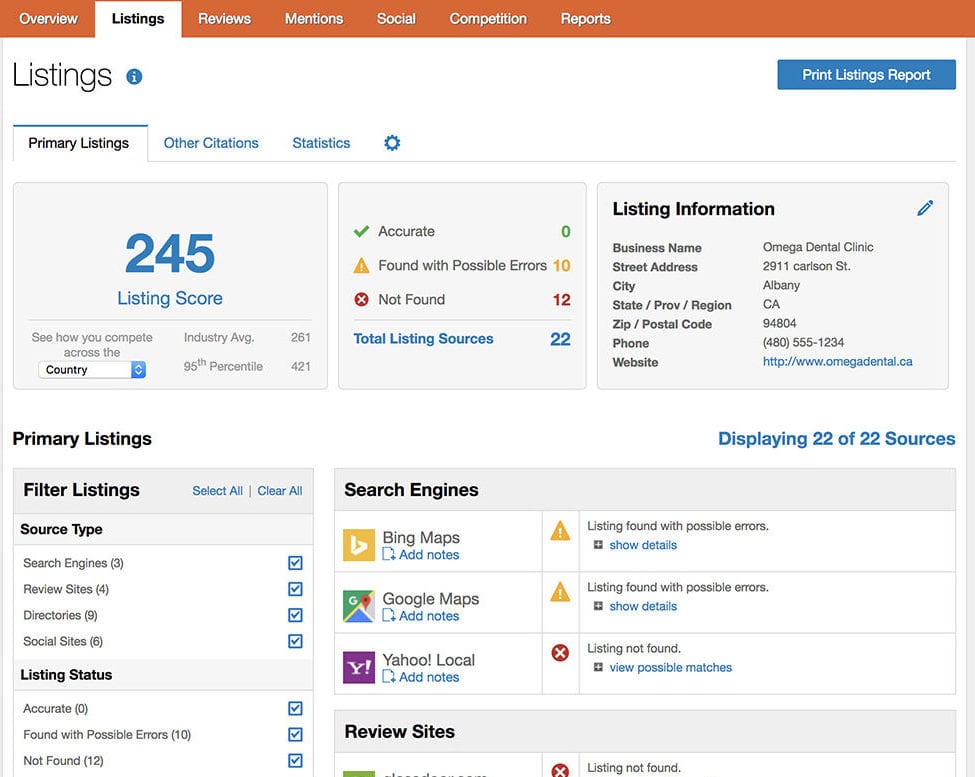This screenshot has height=777, width=975.
Task: Click view possible matches for Yahoo! Local
Action: click(x=670, y=667)
